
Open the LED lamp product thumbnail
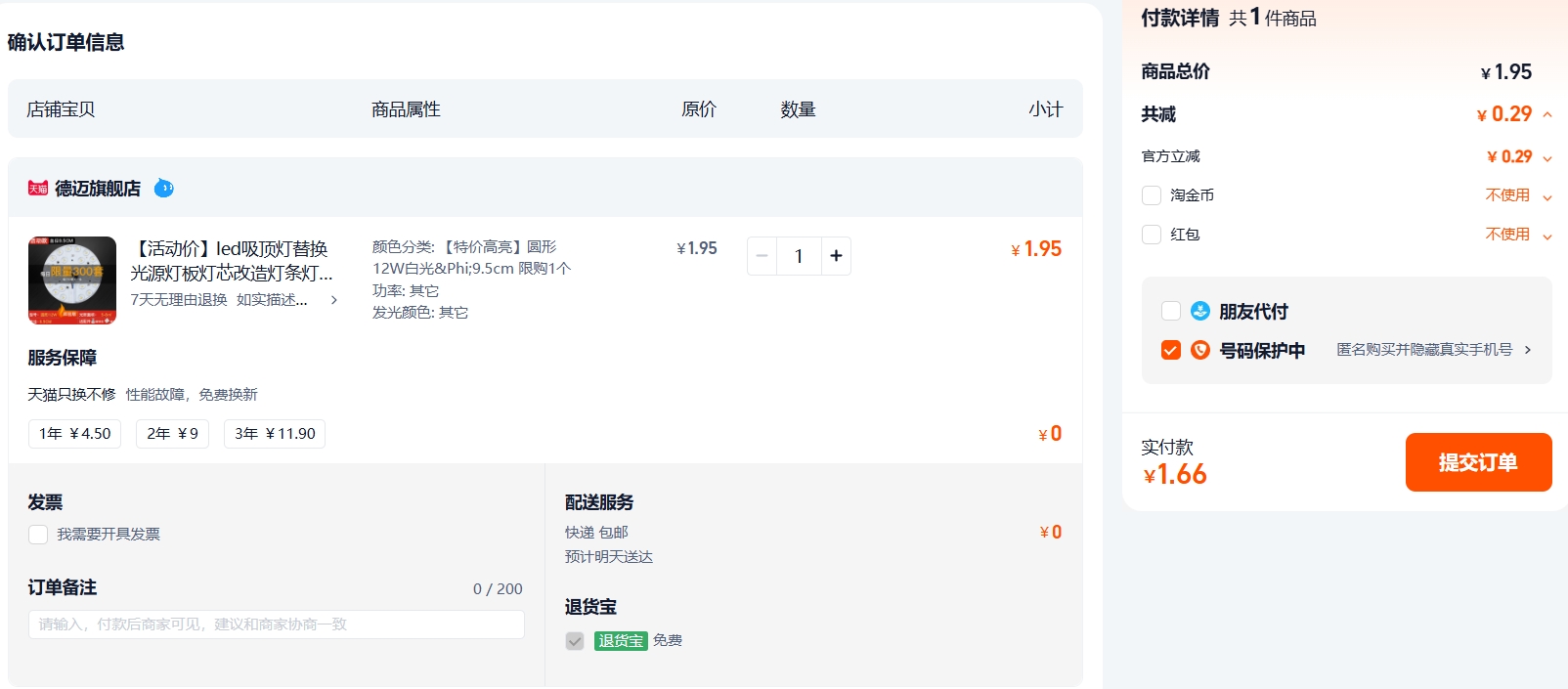pos(72,280)
